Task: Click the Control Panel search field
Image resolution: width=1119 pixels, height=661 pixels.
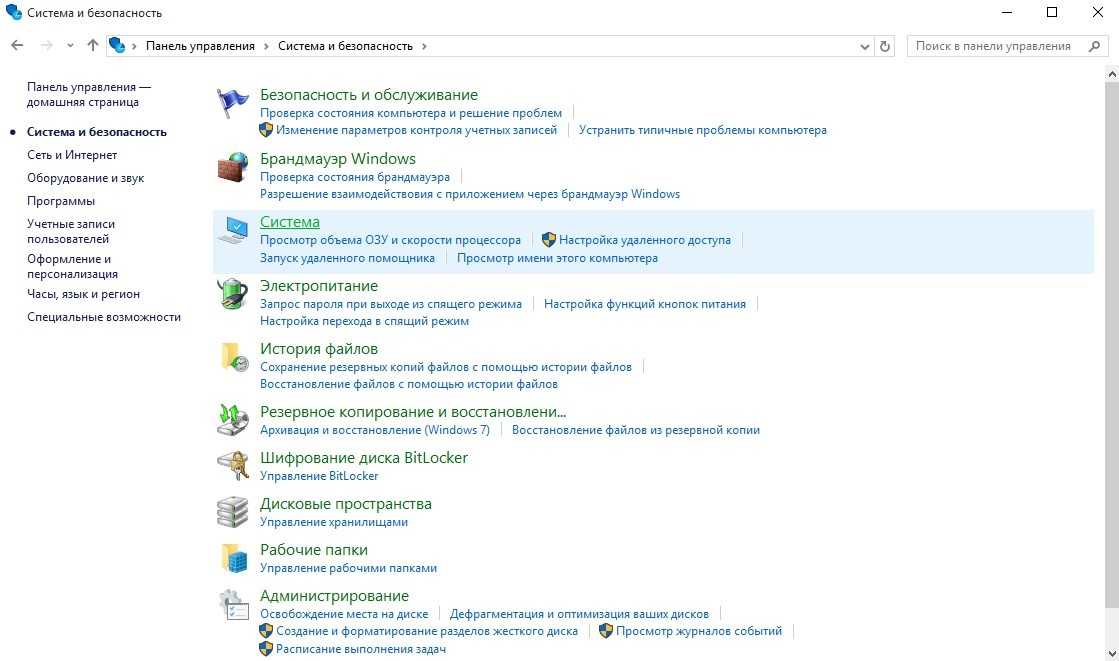Action: (1000, 46)
